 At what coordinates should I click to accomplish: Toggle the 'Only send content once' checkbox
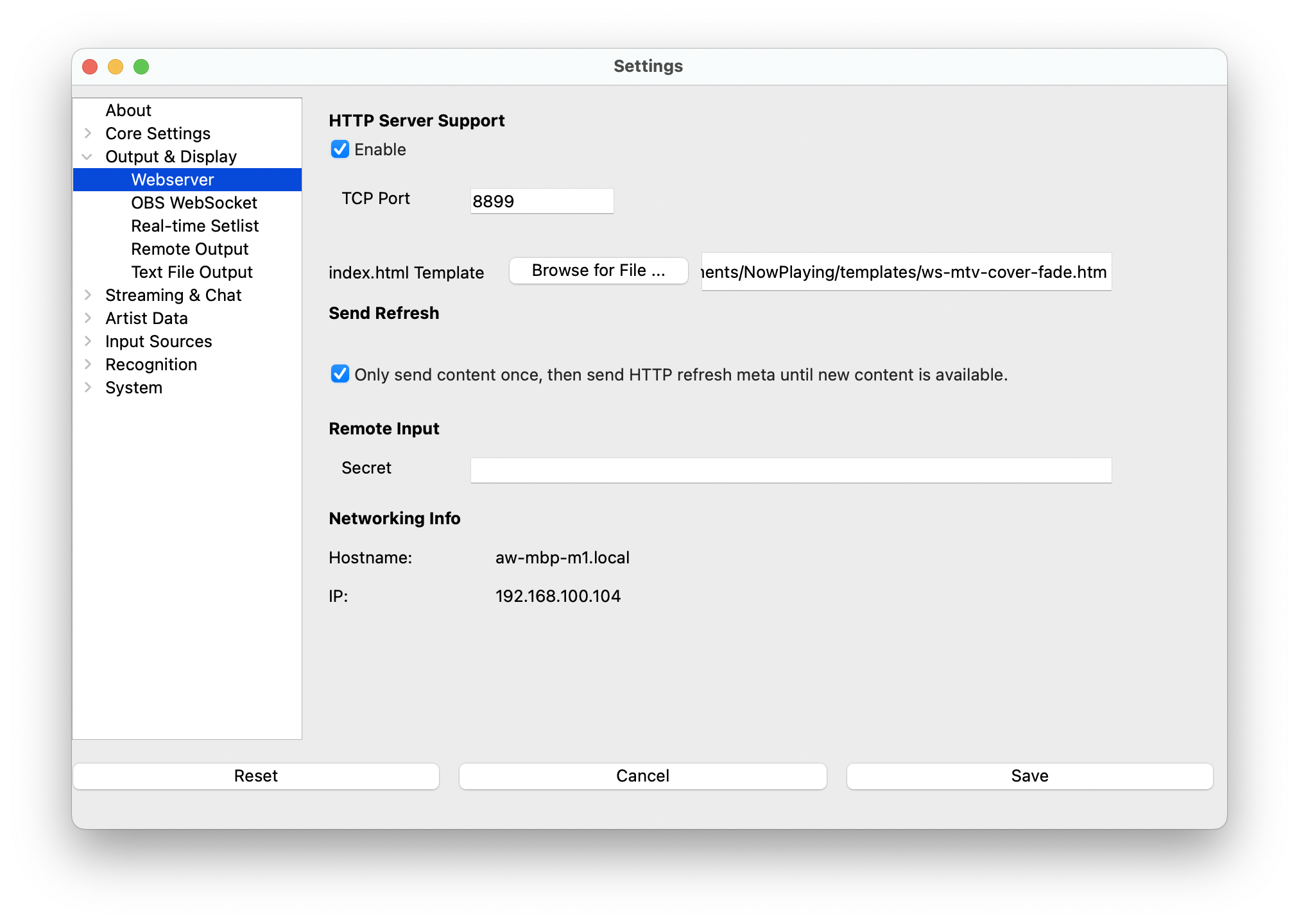(x=340, y=374)
